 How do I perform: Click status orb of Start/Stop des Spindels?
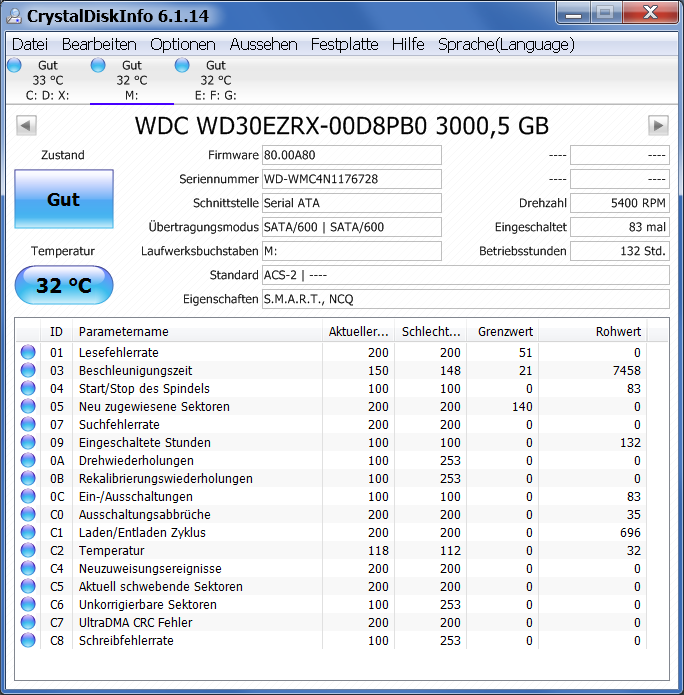(x=28, y=388)
